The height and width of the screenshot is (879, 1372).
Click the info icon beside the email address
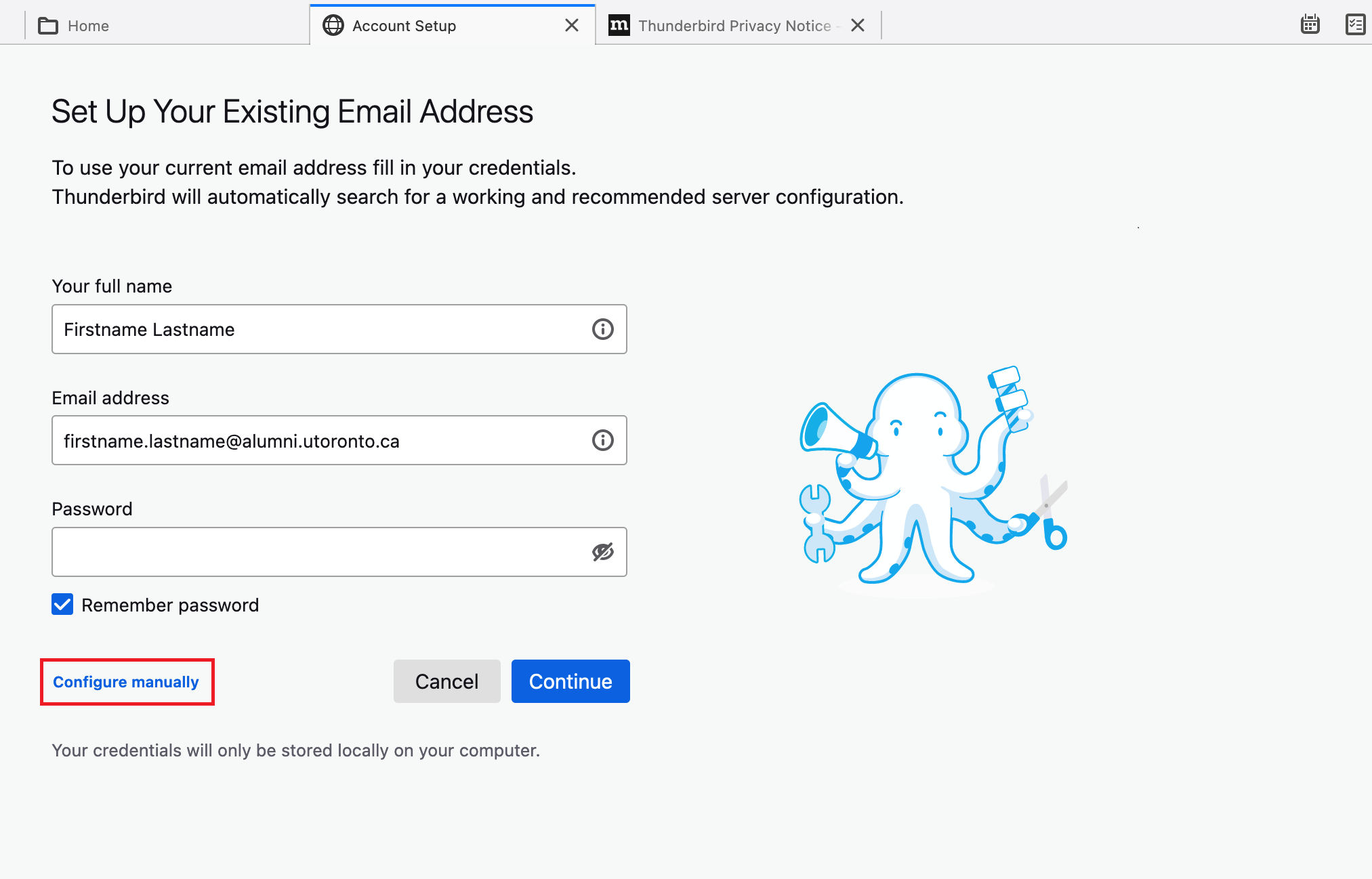[602, 440]
